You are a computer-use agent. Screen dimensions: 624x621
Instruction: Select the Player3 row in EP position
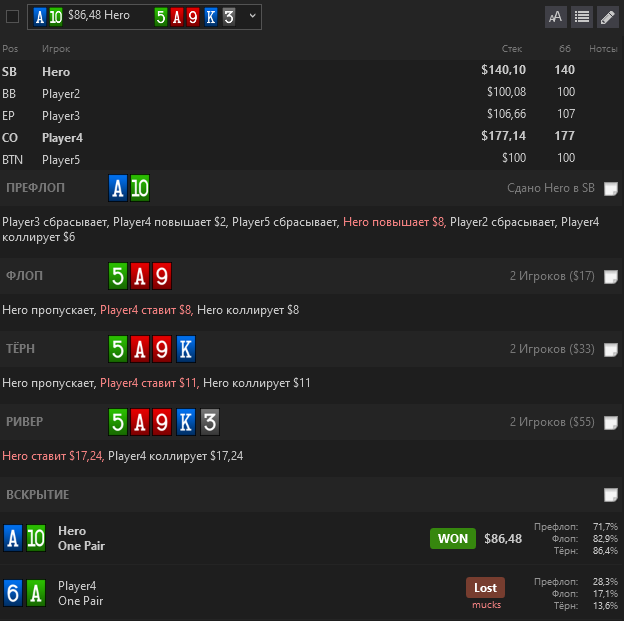coord(312,115)
